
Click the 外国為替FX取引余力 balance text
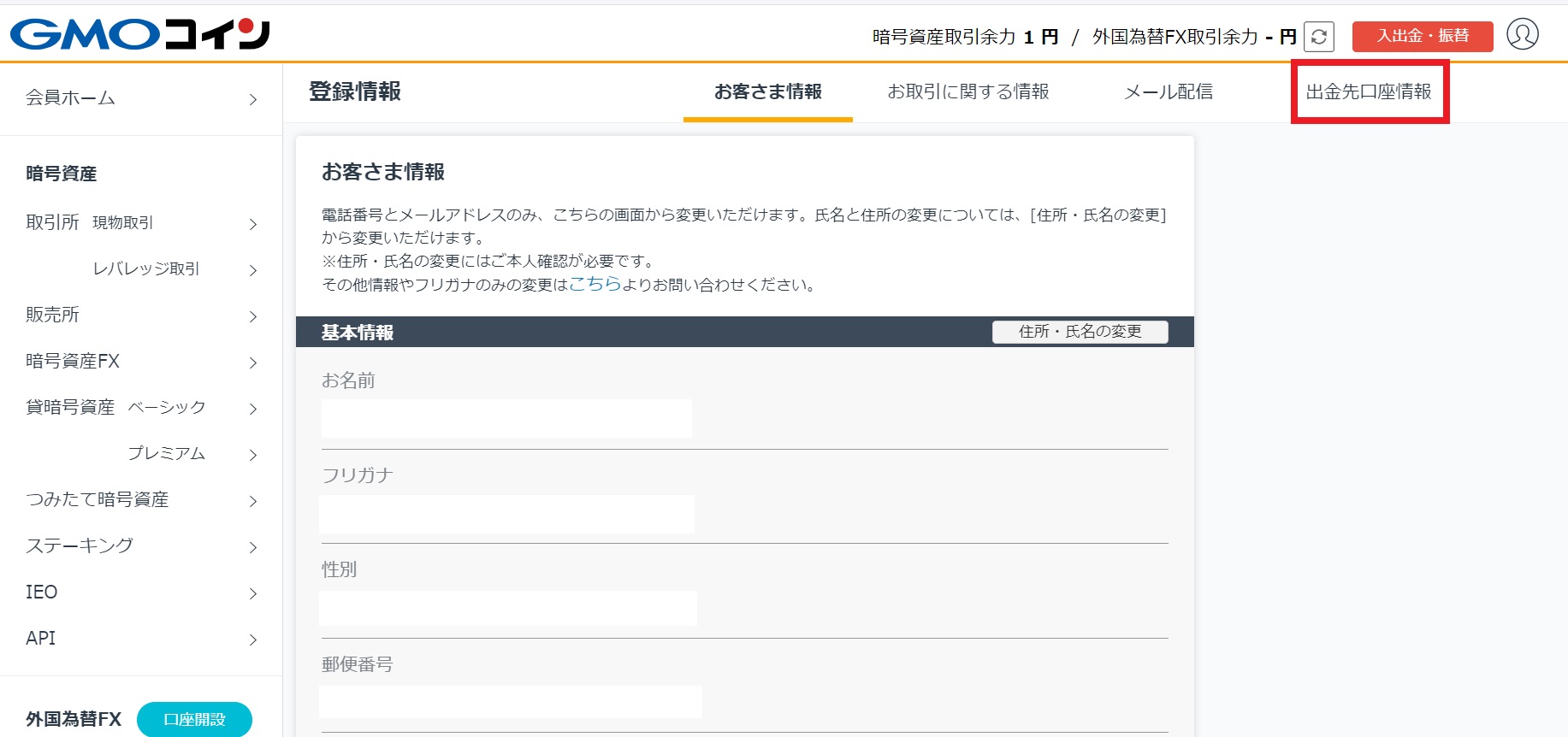coord(1194,37)
